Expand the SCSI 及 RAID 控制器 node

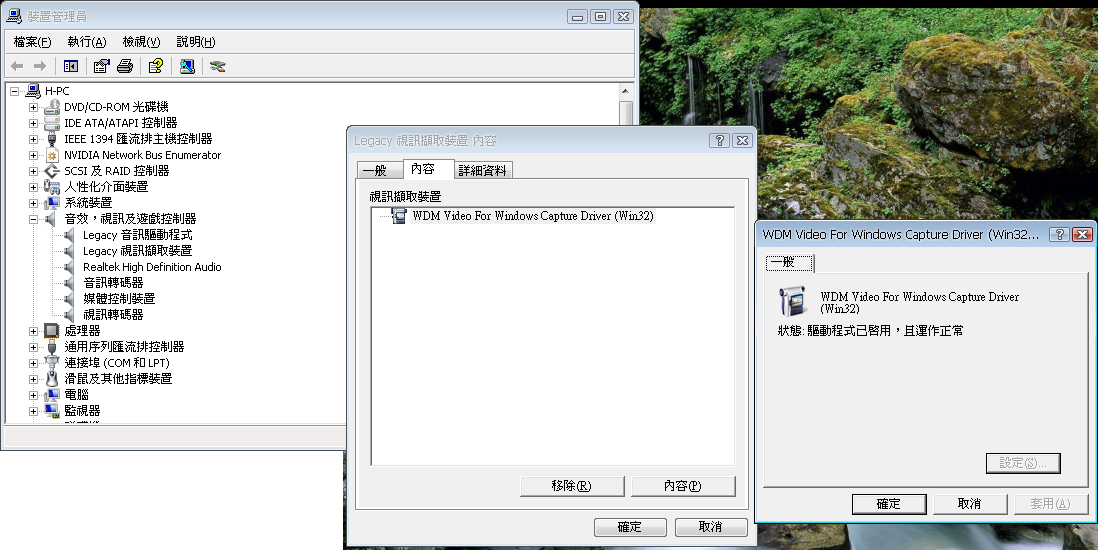(x=33, y=171)
